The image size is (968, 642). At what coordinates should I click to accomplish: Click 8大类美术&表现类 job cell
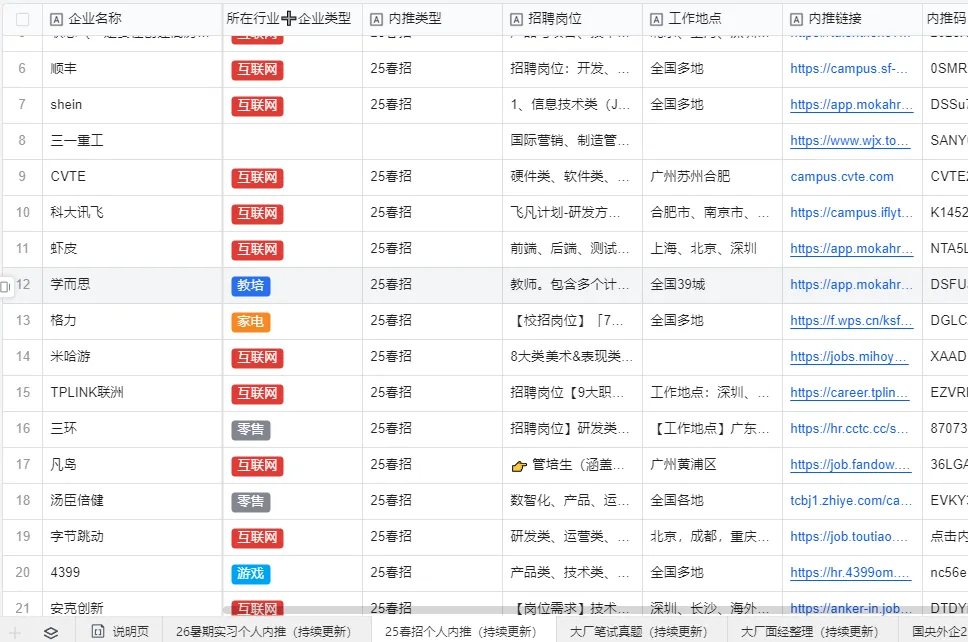[x=572, y=357]
